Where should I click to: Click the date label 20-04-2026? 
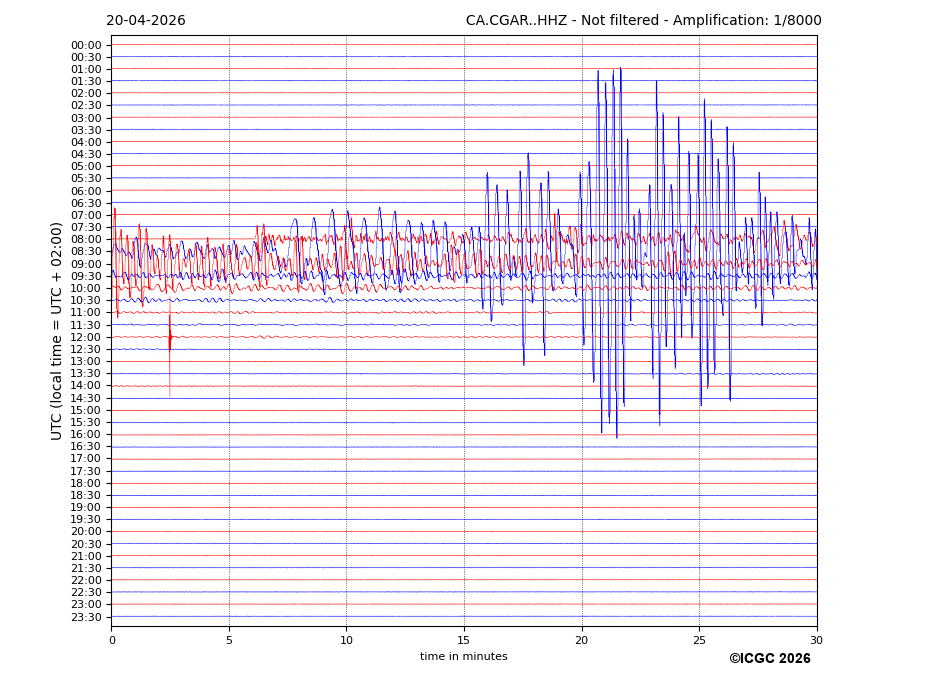146,21
